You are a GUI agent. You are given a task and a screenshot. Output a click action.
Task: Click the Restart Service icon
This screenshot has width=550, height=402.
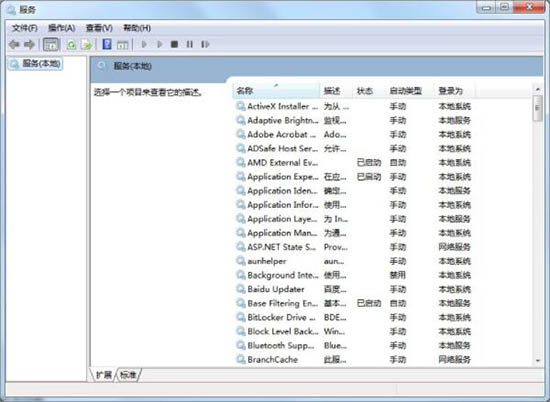click(x=205, y=44)
